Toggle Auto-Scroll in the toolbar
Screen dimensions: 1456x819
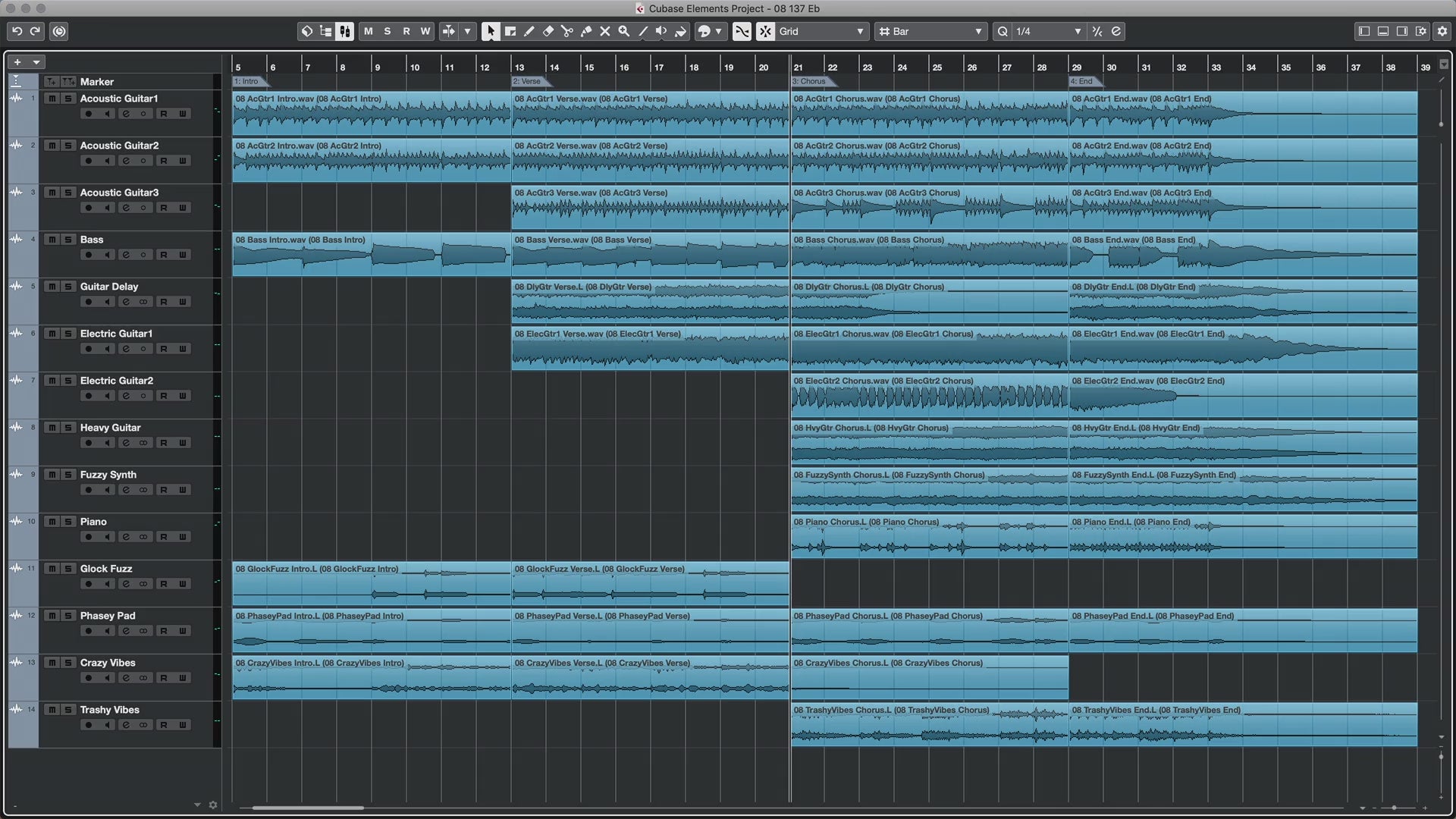tap(449, 31)
